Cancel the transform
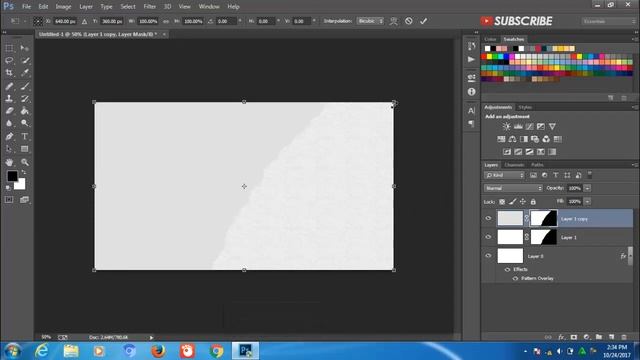The height and width of the screenshot is (360, 640). tap(409, 21)
